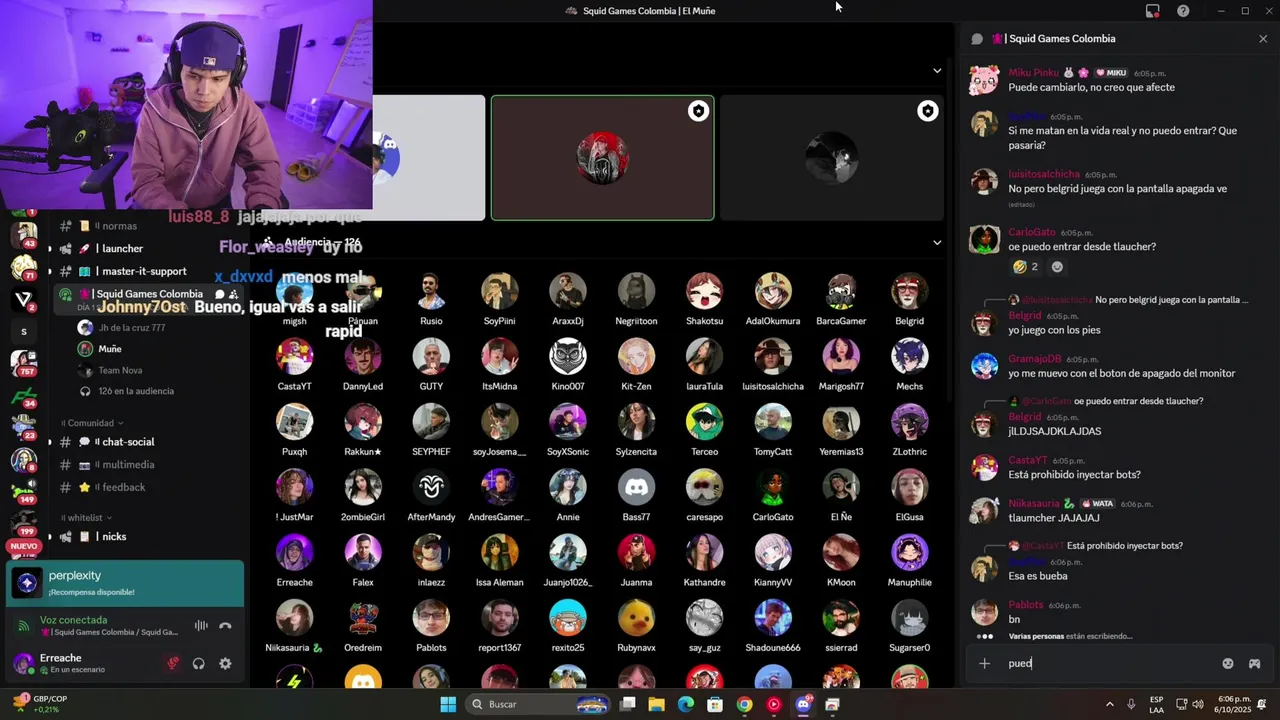This screenshot has height=720, width=1280.
Task: Open Discord help question icon
Action: 1183,11
